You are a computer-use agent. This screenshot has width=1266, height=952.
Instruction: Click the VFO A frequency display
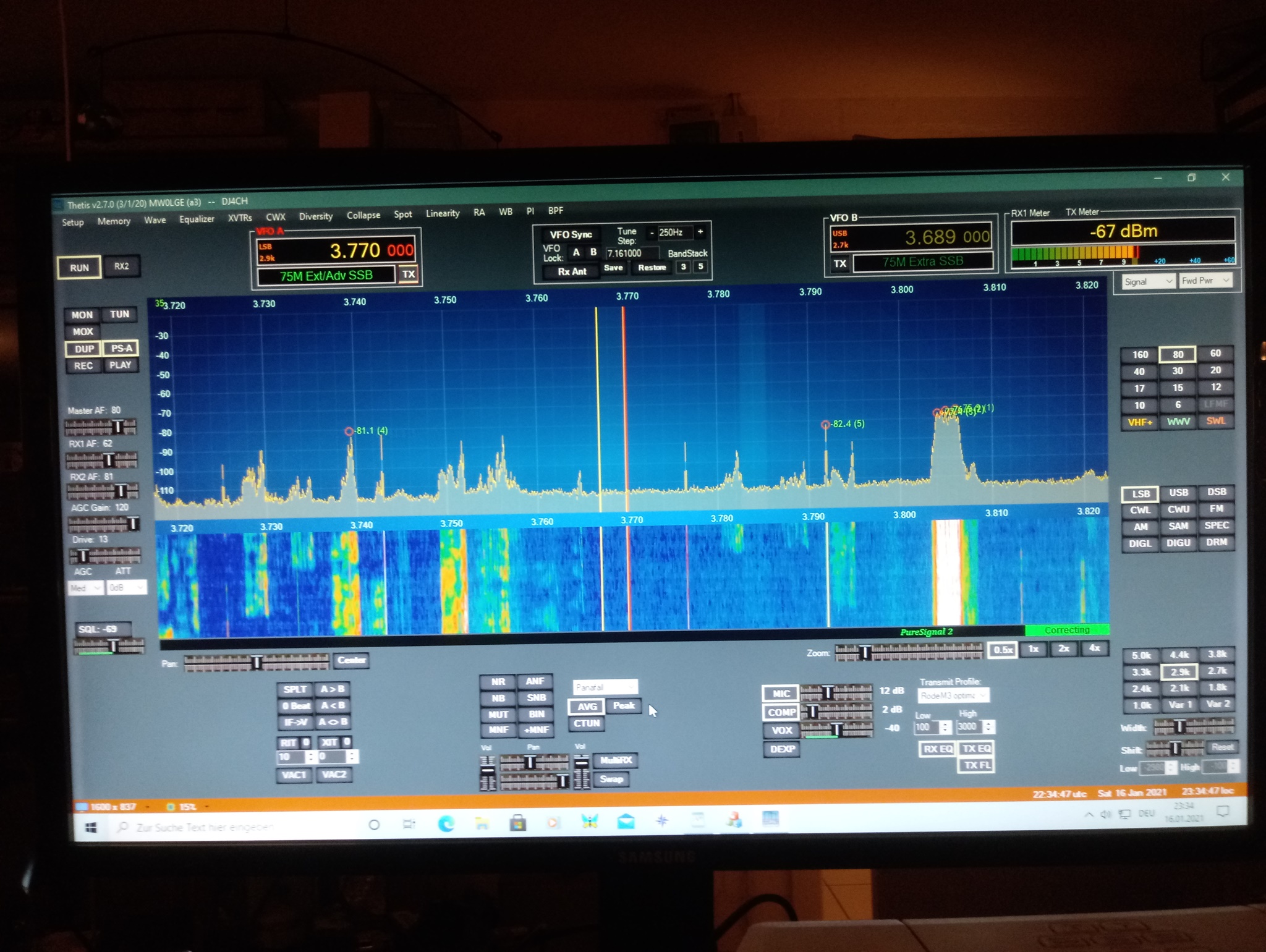point(371,250)
